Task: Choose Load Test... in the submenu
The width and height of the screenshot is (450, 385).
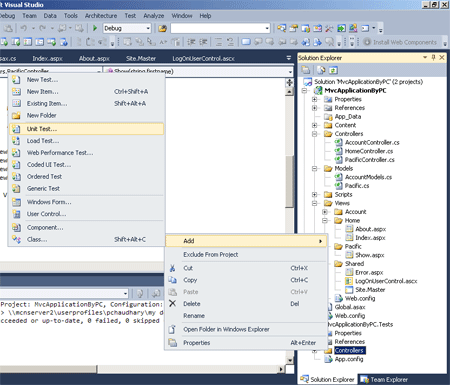Action: point(87,141)
